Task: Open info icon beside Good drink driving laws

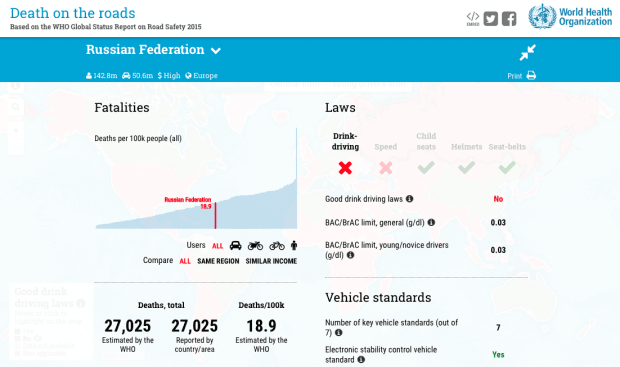Action: click(410, 199)
